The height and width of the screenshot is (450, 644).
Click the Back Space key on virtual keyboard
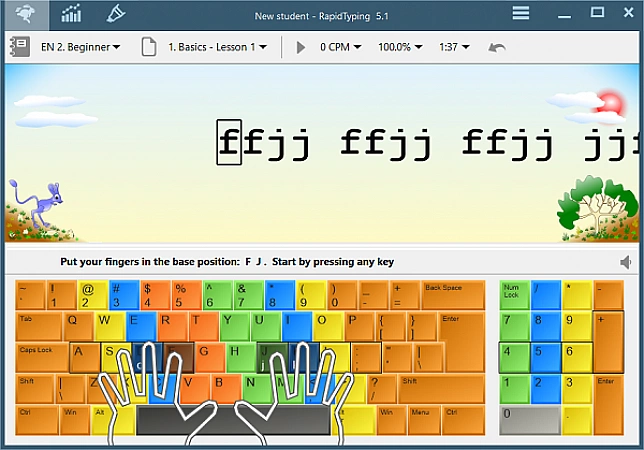452,295
